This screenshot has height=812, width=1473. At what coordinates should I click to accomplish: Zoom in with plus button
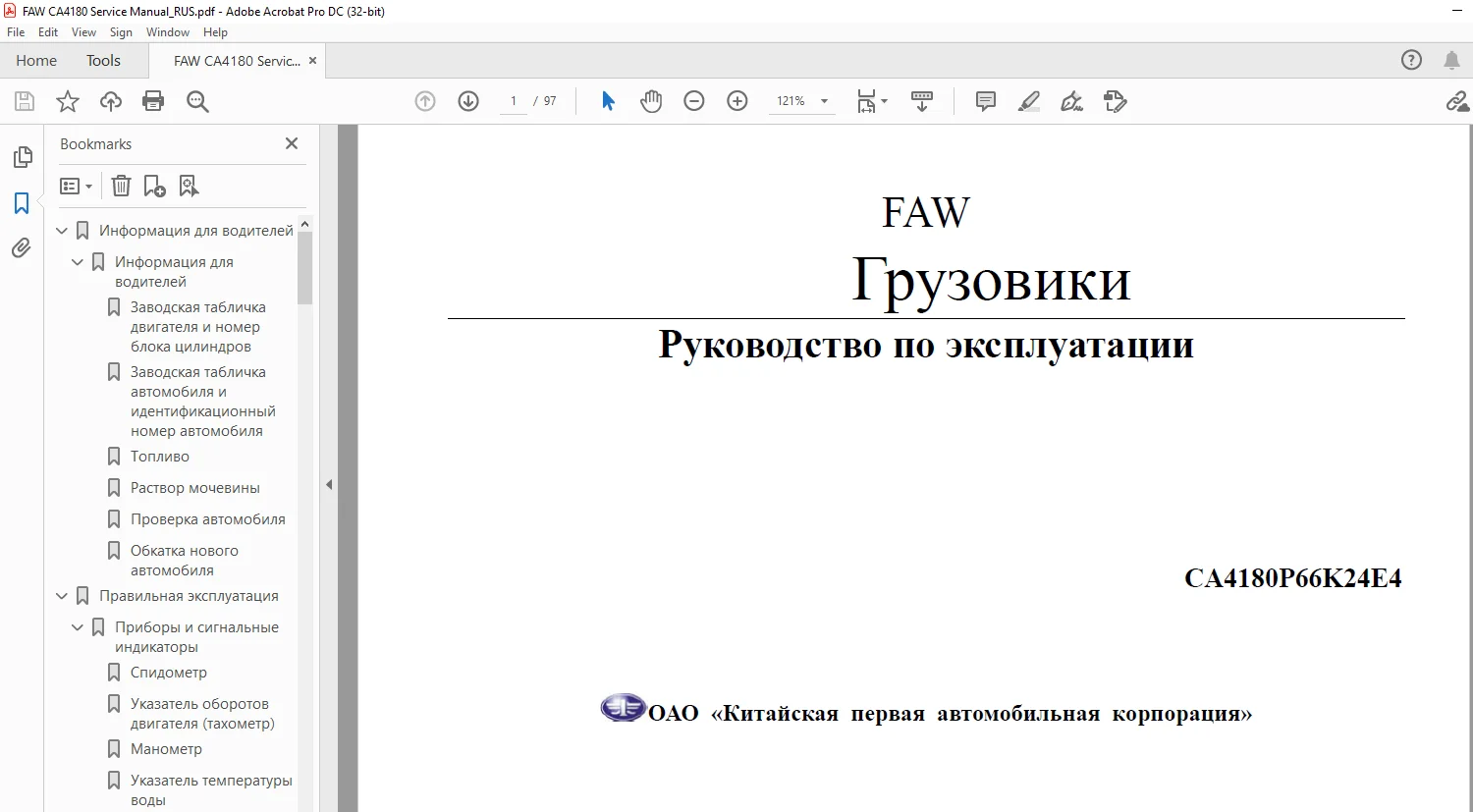click(x=737, y=101)
